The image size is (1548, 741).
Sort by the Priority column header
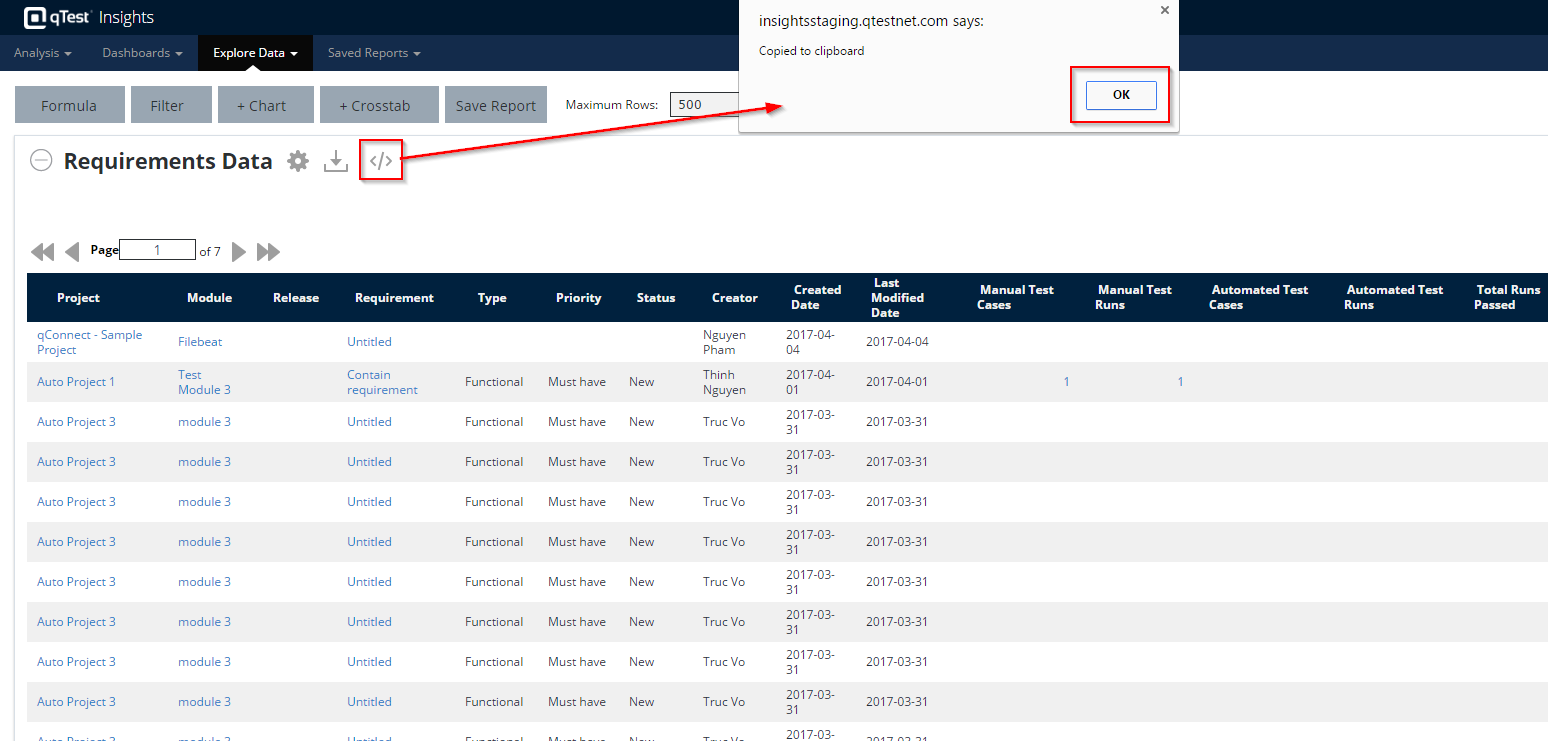click(x=579, y=298)
